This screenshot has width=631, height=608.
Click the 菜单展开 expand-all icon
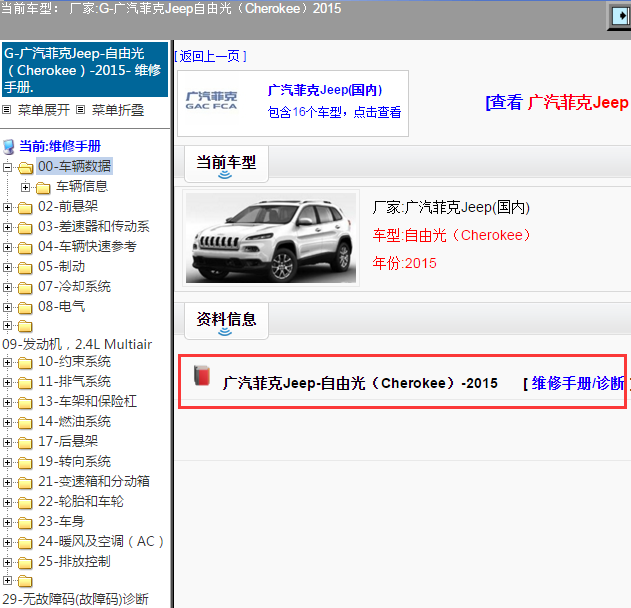click(x=6, y=109)
